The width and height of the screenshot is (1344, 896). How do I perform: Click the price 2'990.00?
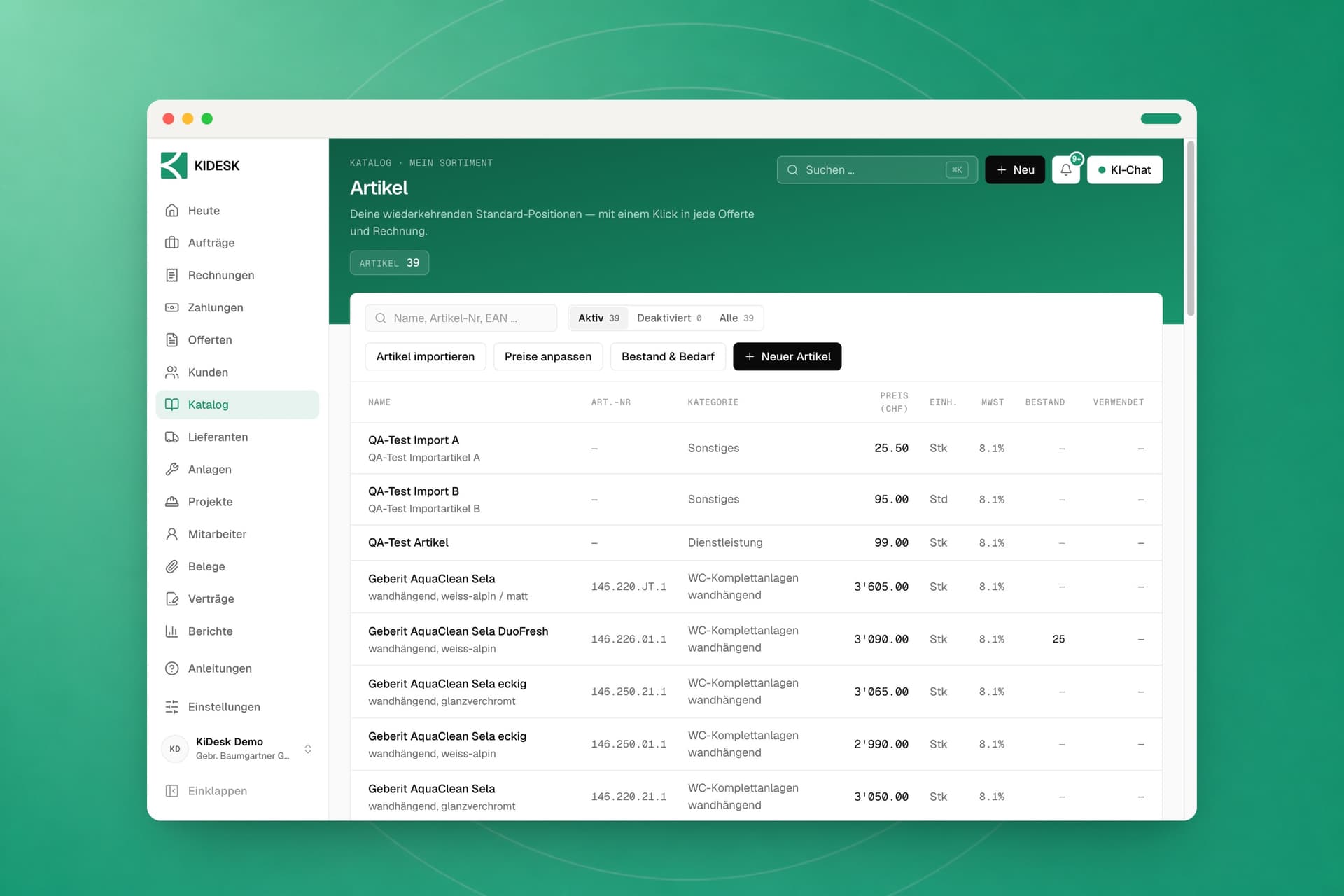(881, 744)
